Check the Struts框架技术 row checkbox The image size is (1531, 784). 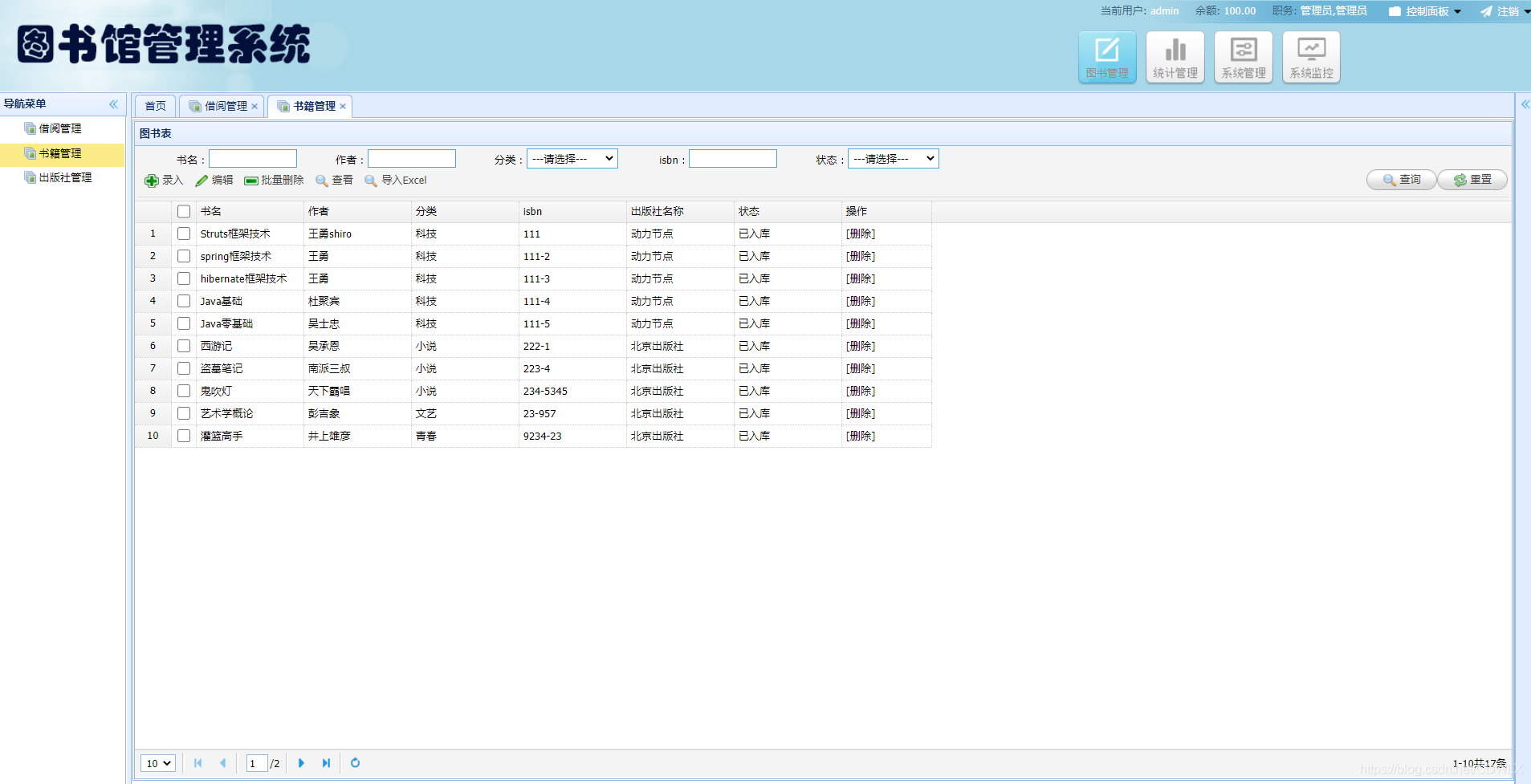(x=184, y=234)
